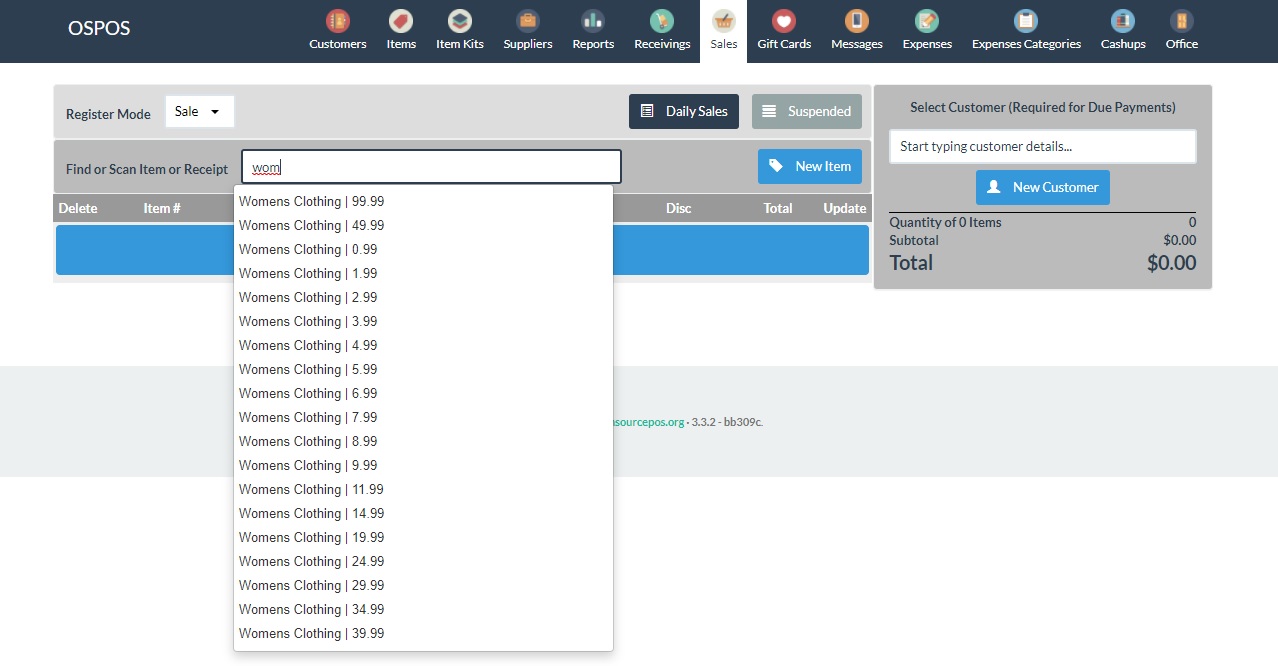Select 'Womens Clothing | 99.99' from suggestions
Image resolution: width=1278 pixels, height=666 pixels.
[311, 201]
